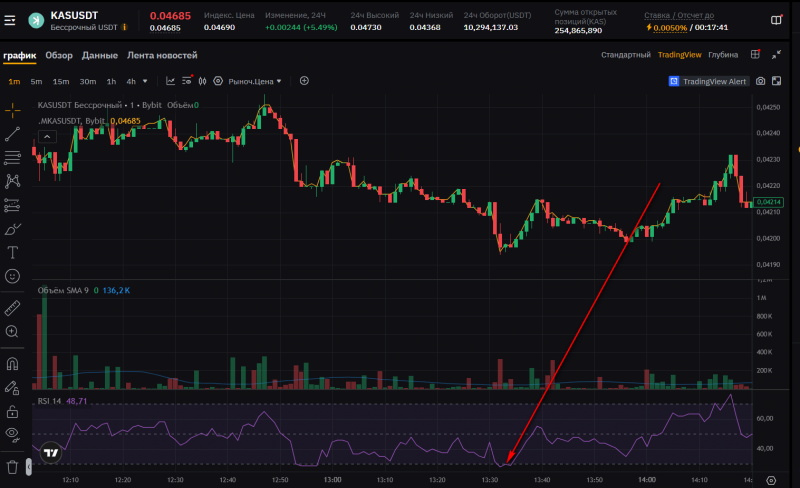Select the Стандартный chart mode

(626, 55)
